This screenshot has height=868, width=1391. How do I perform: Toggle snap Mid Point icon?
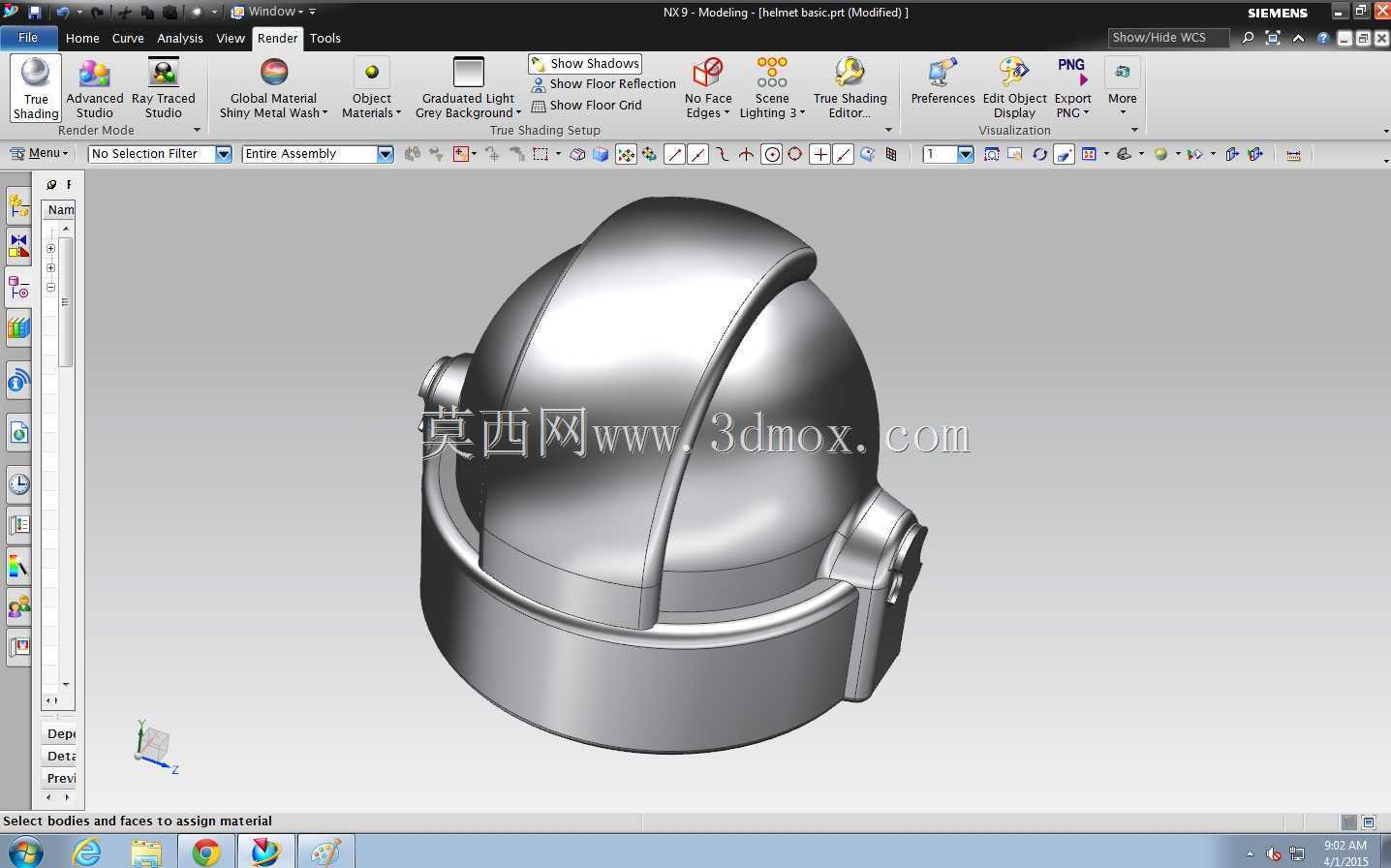[697, 154]
